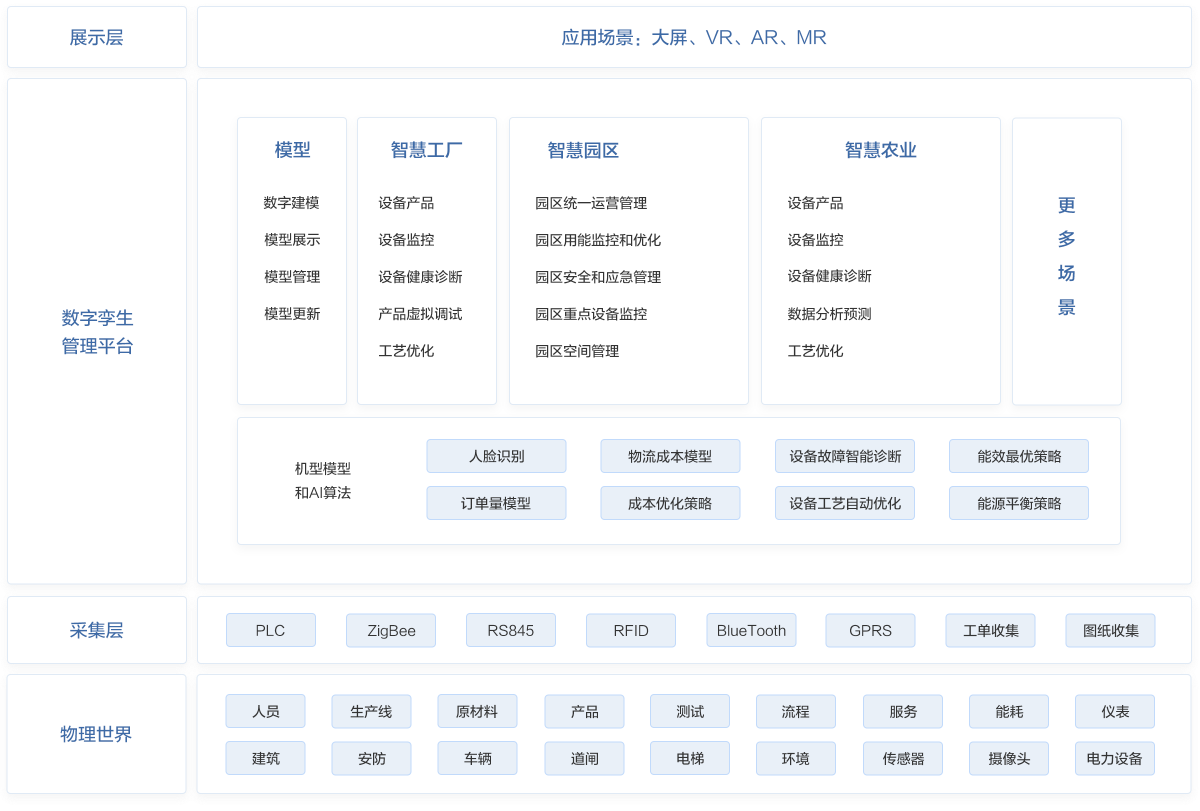1200x811 pixels.
Task: Select the GPRS box
Action: pos(870,630)
